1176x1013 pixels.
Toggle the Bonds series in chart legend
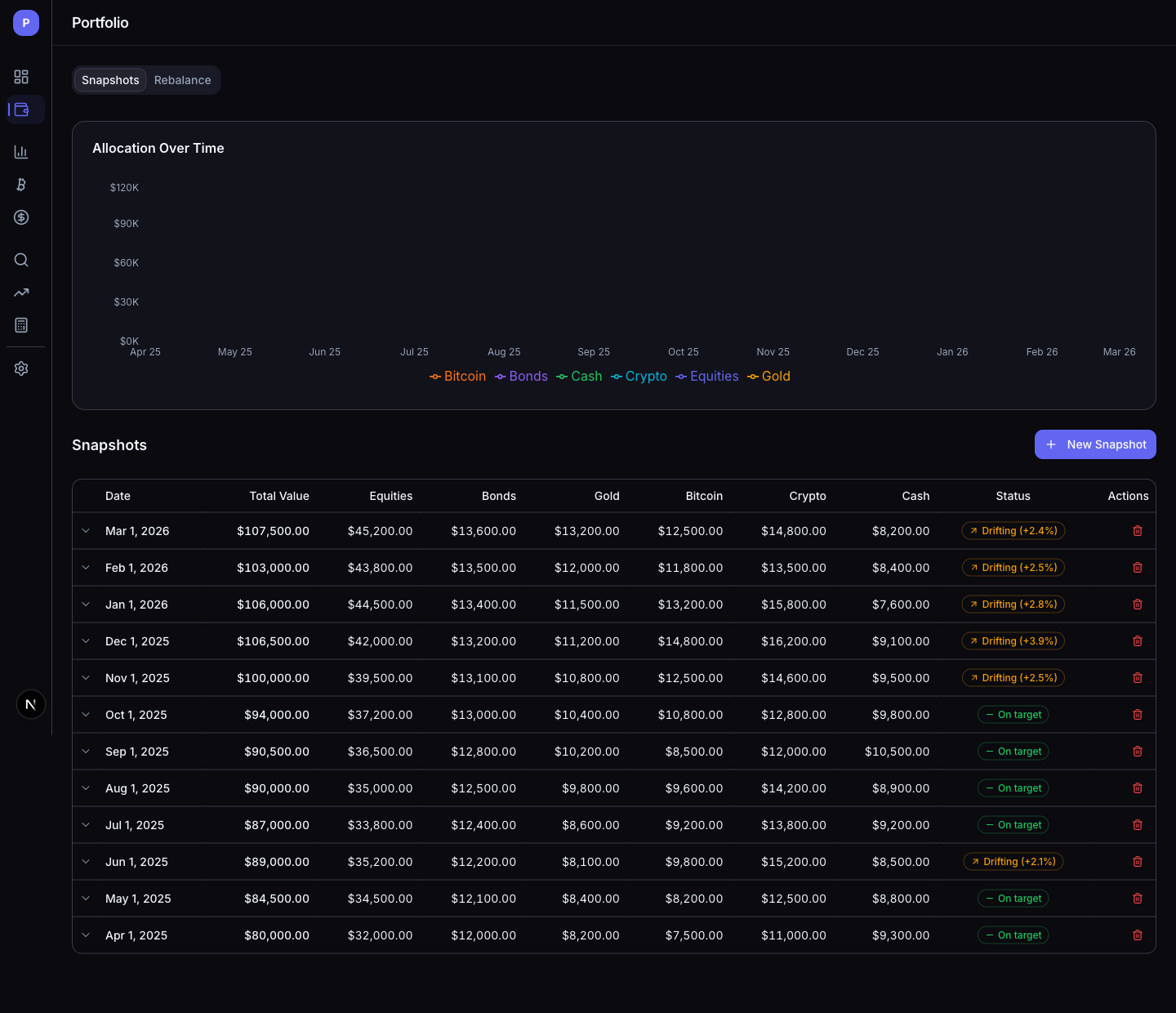[x=521, y=377]
